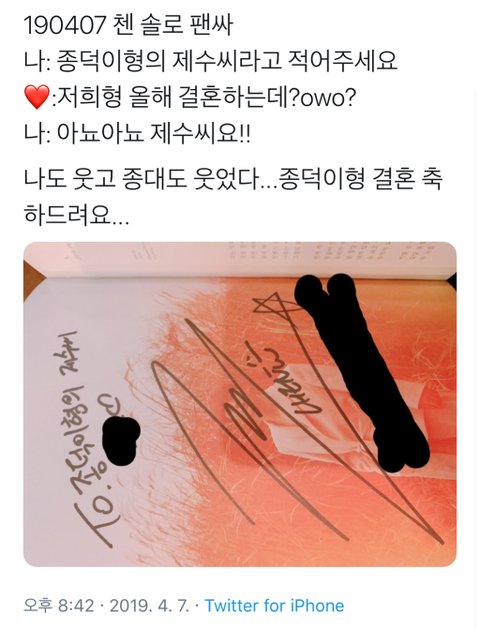Select the owo? text after the question
The width and height of the screenshot is (480, 629).
pos(328,97)
